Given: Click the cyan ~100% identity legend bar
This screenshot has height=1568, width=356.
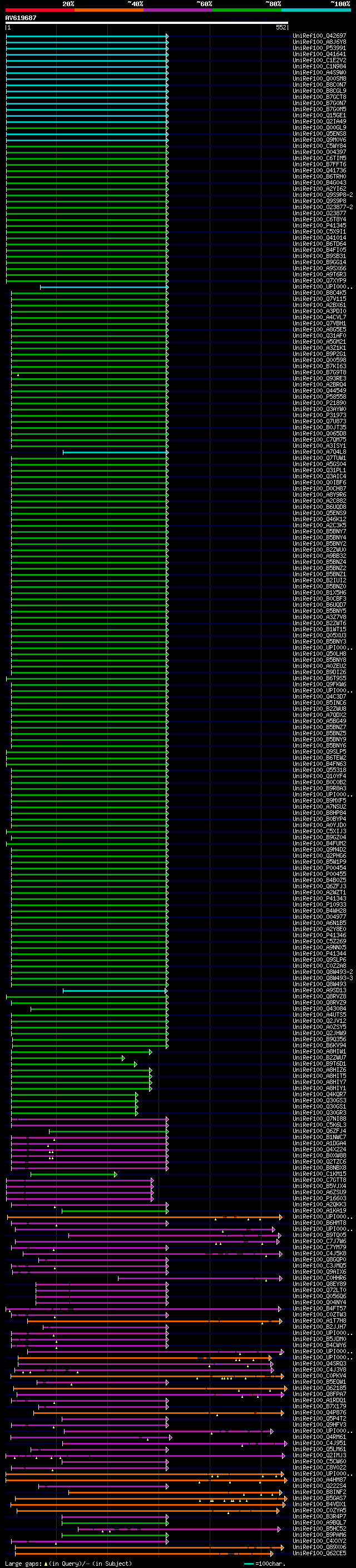Looking at the screenshot, I should 316,10.
